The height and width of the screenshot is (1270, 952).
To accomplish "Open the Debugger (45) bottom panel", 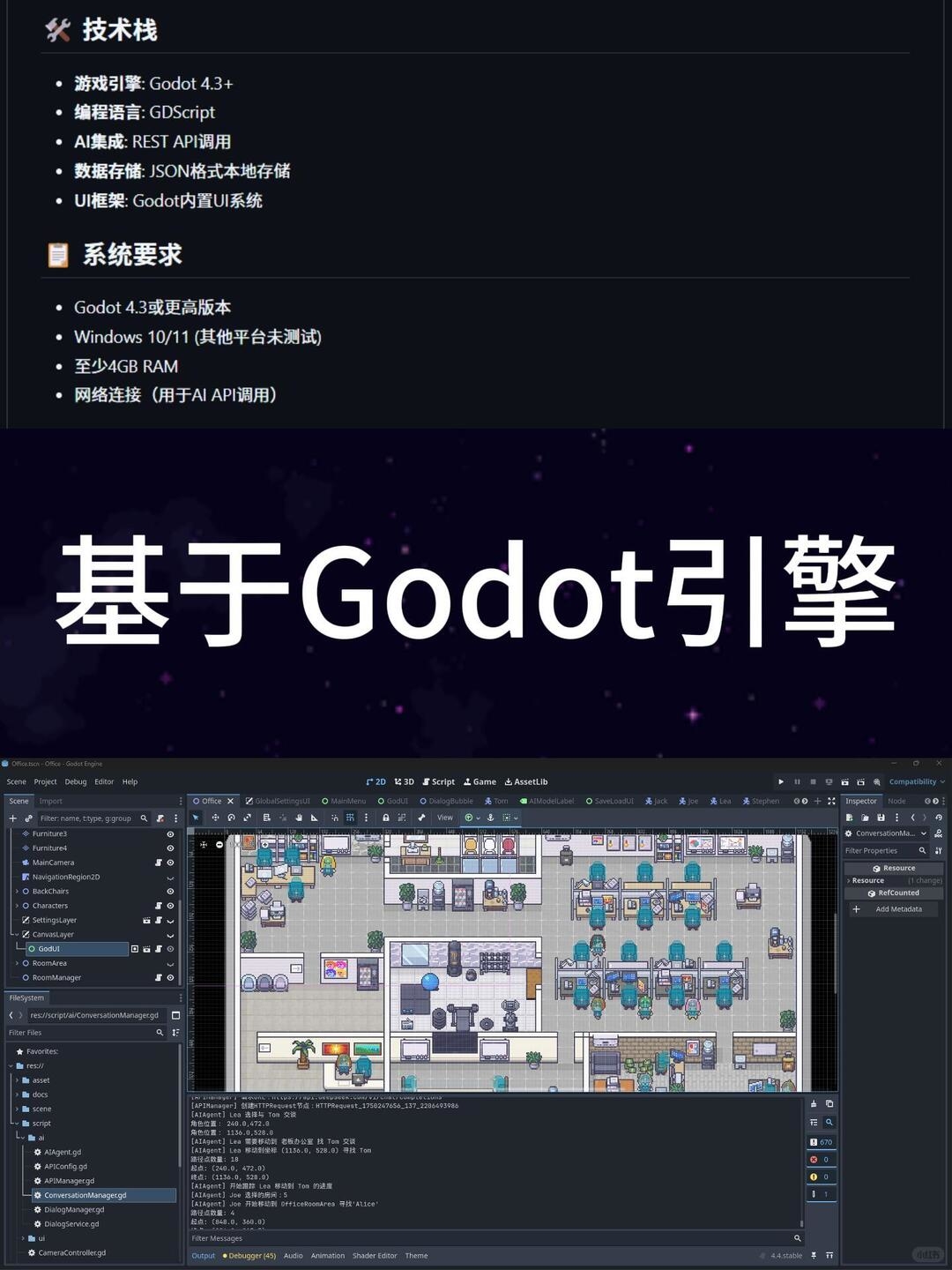I will pyautogui.click(x=249, y=1256).
